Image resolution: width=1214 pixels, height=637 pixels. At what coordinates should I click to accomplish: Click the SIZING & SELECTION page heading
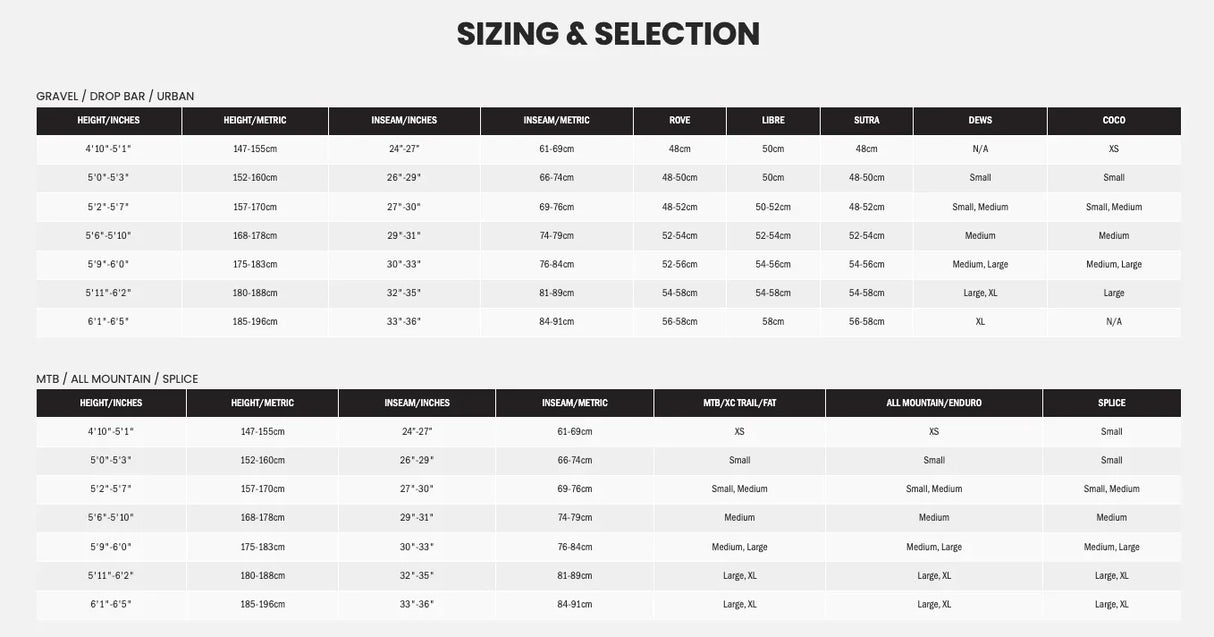click(x=608, y=34)
